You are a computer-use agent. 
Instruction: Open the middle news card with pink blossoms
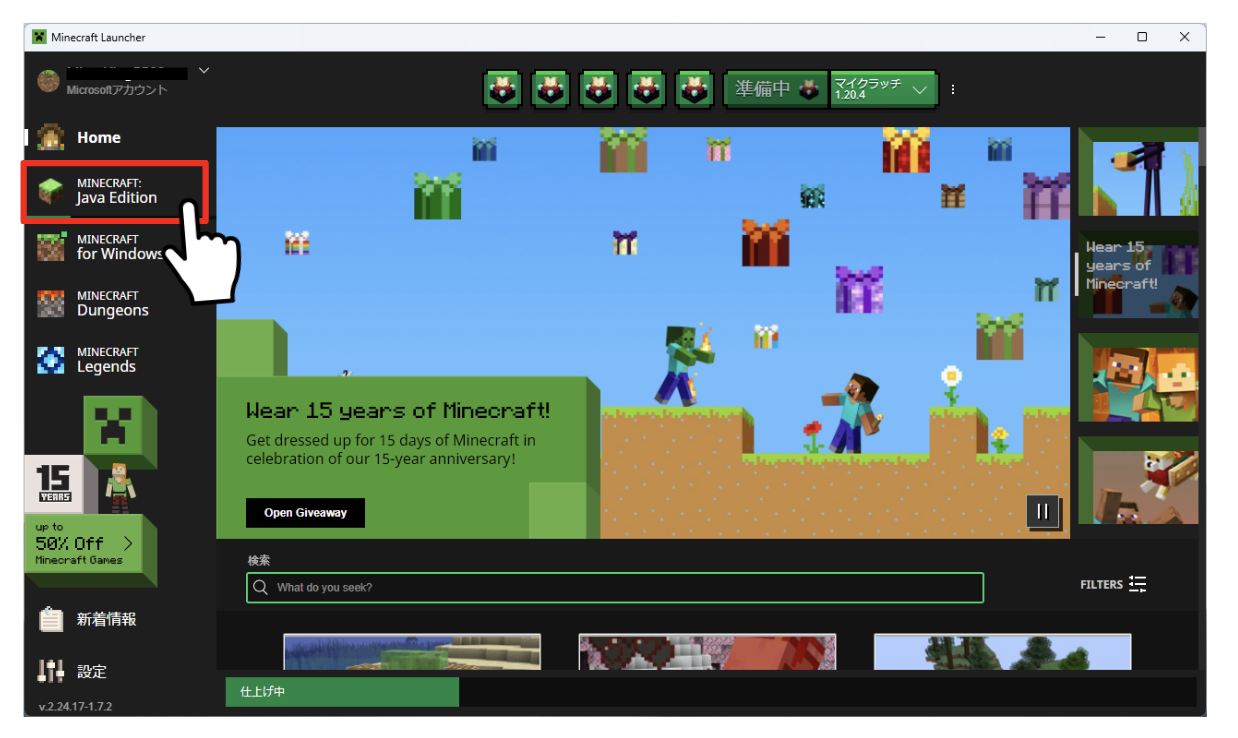point(707,651)
